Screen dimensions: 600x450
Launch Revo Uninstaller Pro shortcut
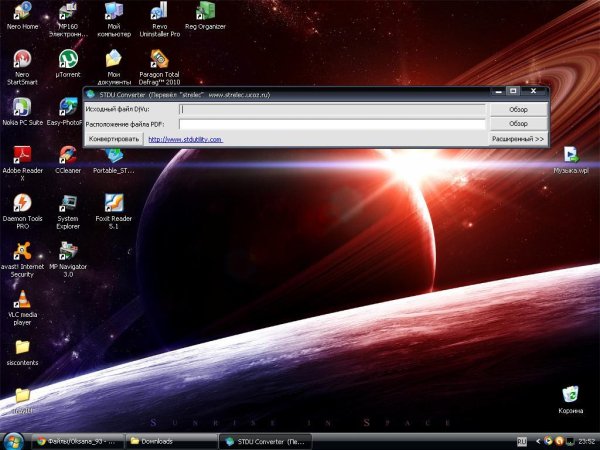(x=160, y=19)
